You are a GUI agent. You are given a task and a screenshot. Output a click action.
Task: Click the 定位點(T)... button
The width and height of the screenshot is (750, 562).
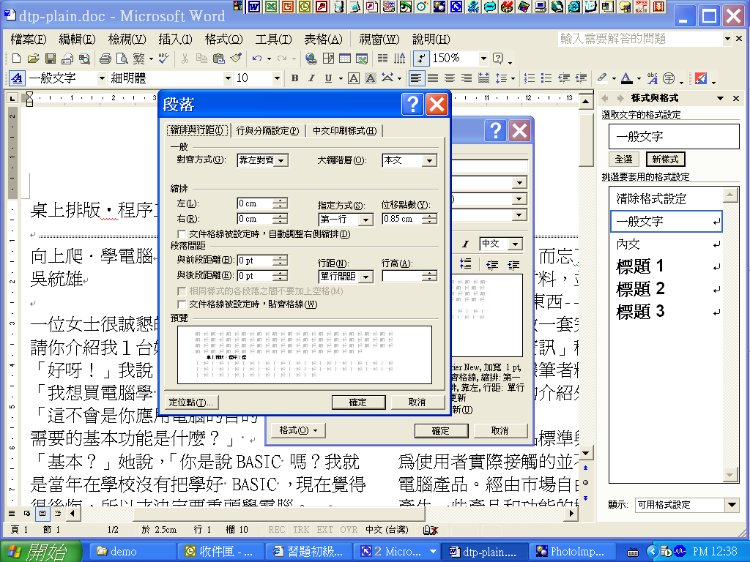tap(190, 402)
